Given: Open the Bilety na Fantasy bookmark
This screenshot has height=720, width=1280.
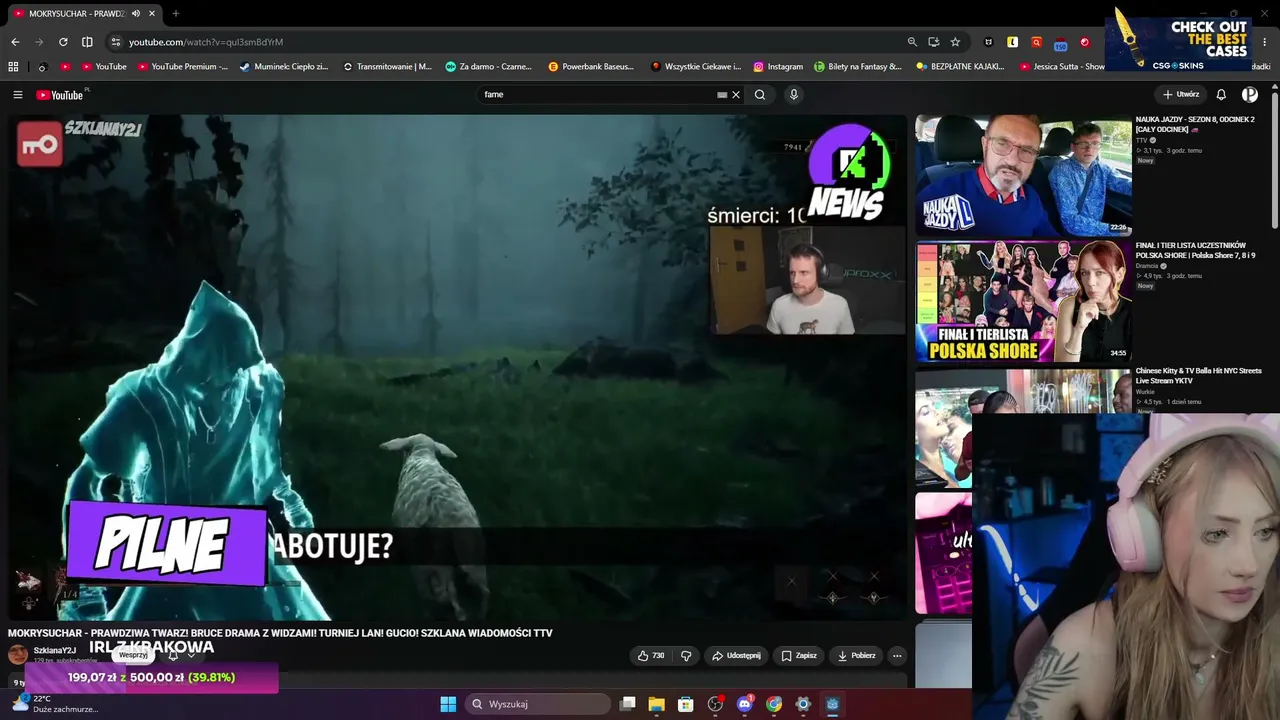Looking at the screenshot, I should tap(858, 67).
